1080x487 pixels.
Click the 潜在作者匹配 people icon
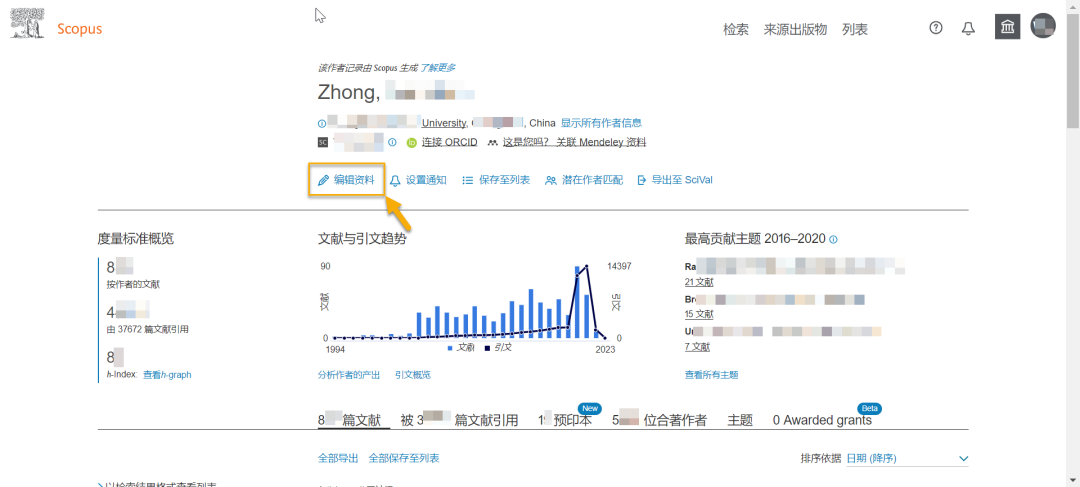pyautogui.click(x=550, y=180)
